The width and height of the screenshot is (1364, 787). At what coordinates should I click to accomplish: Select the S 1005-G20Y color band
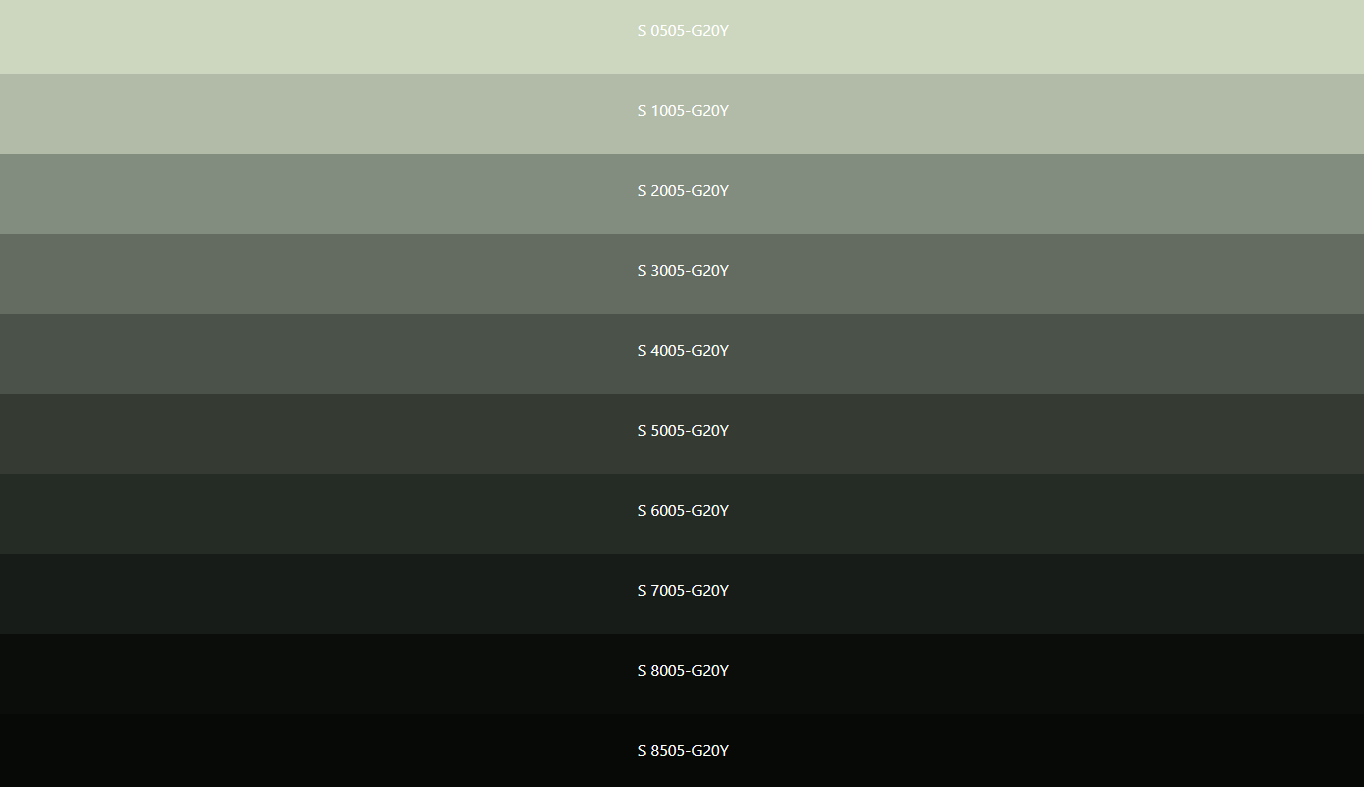300,113
